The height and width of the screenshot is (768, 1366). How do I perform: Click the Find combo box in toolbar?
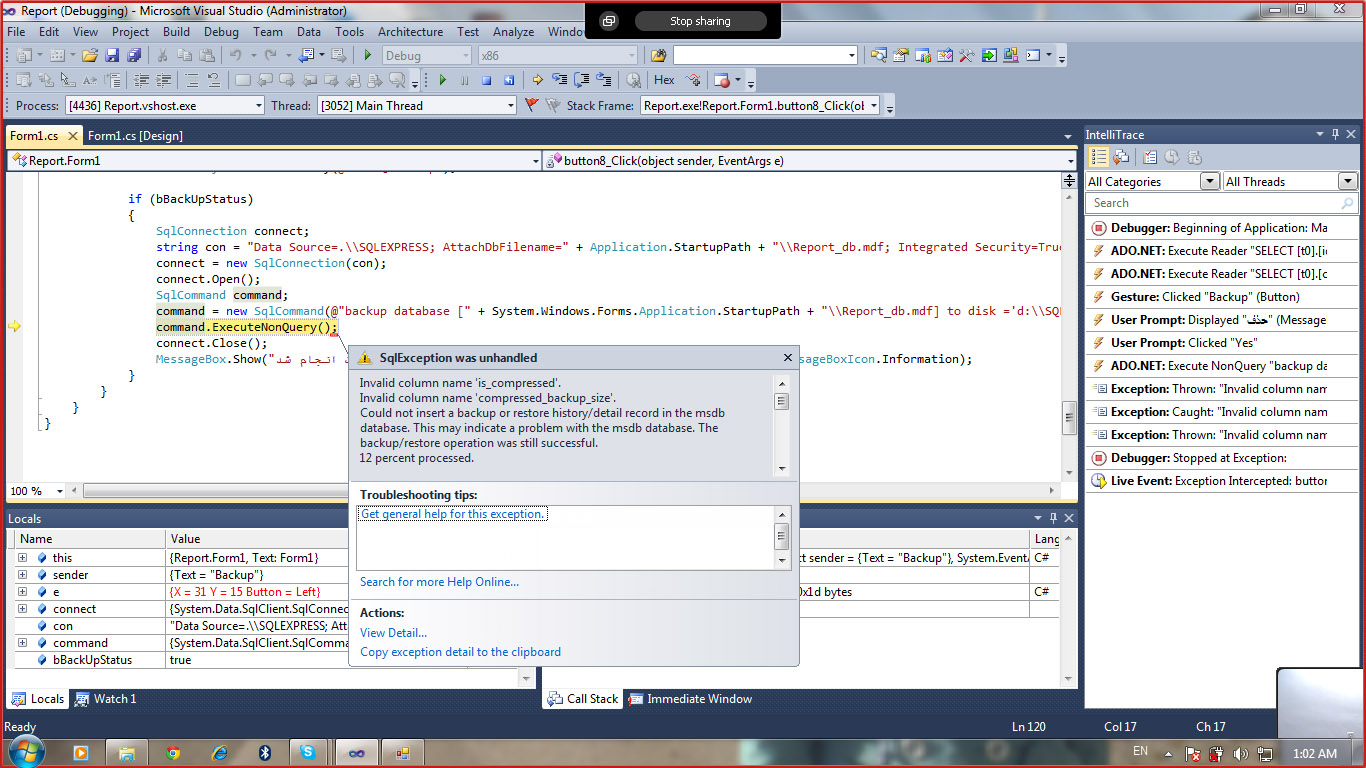tap(765, 56)
